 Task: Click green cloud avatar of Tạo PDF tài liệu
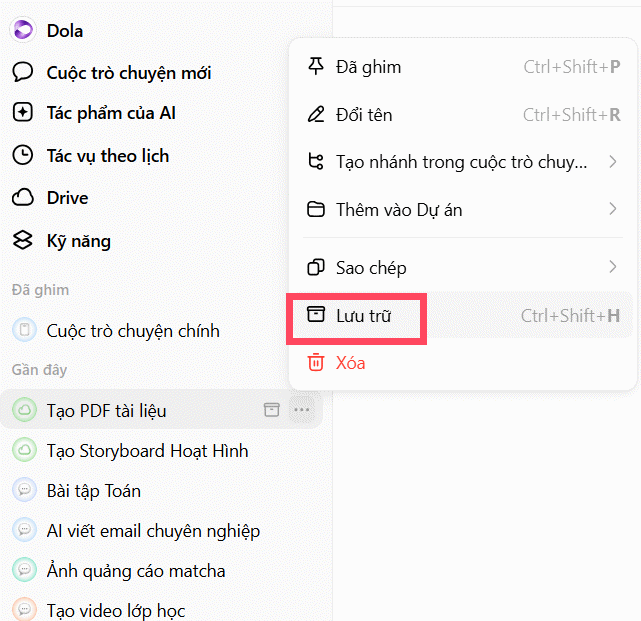point(25,410)
